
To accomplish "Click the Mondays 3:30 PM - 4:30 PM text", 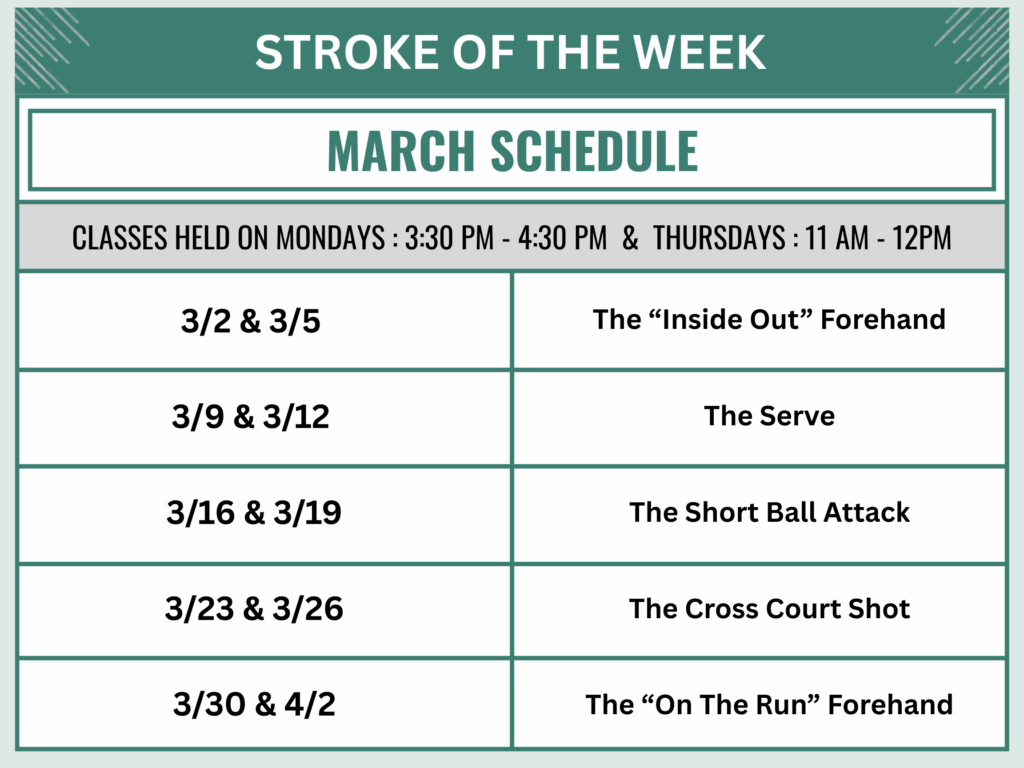I will click(340, 238).
